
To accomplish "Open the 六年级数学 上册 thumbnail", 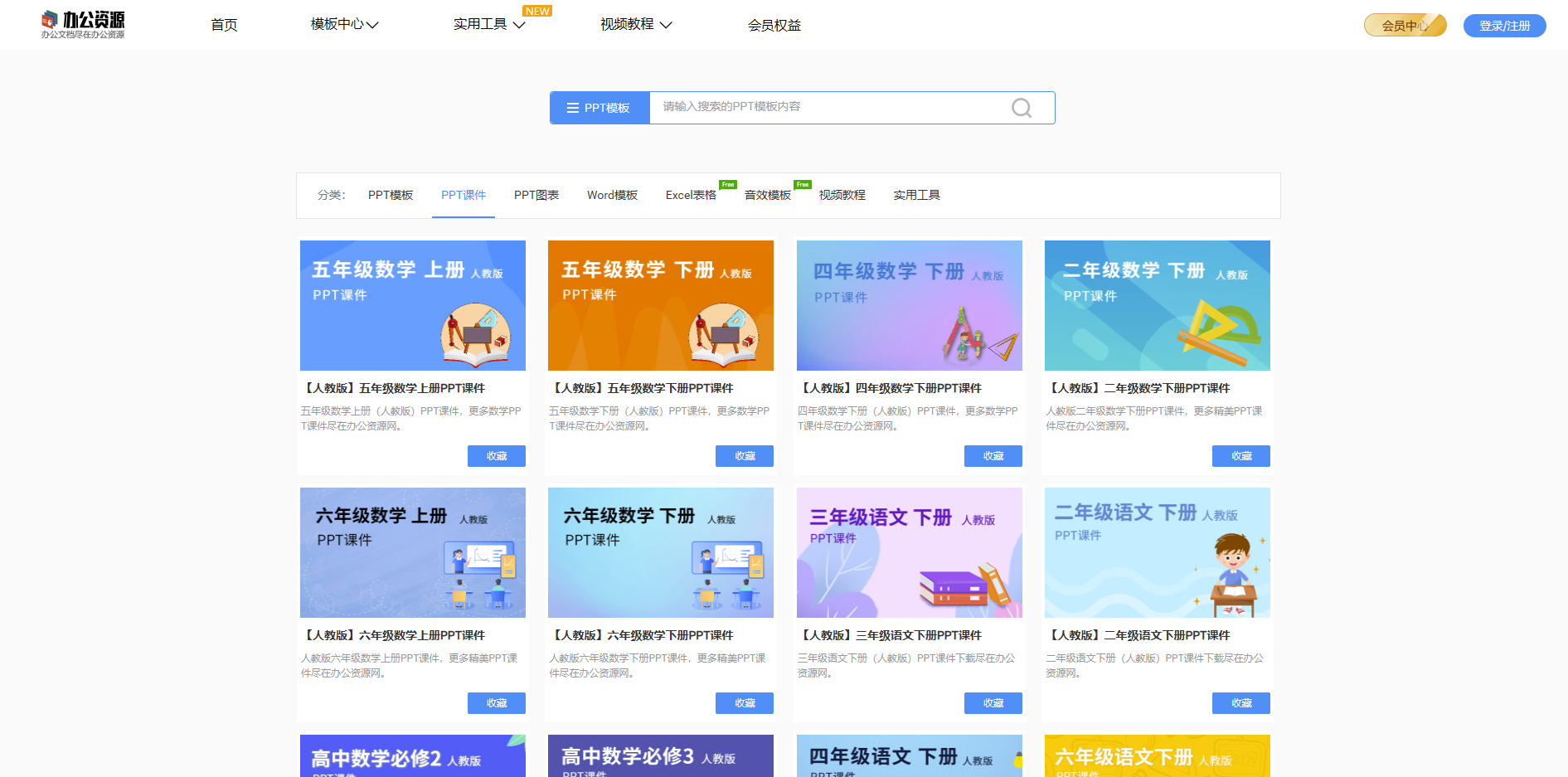I will 413,552.
